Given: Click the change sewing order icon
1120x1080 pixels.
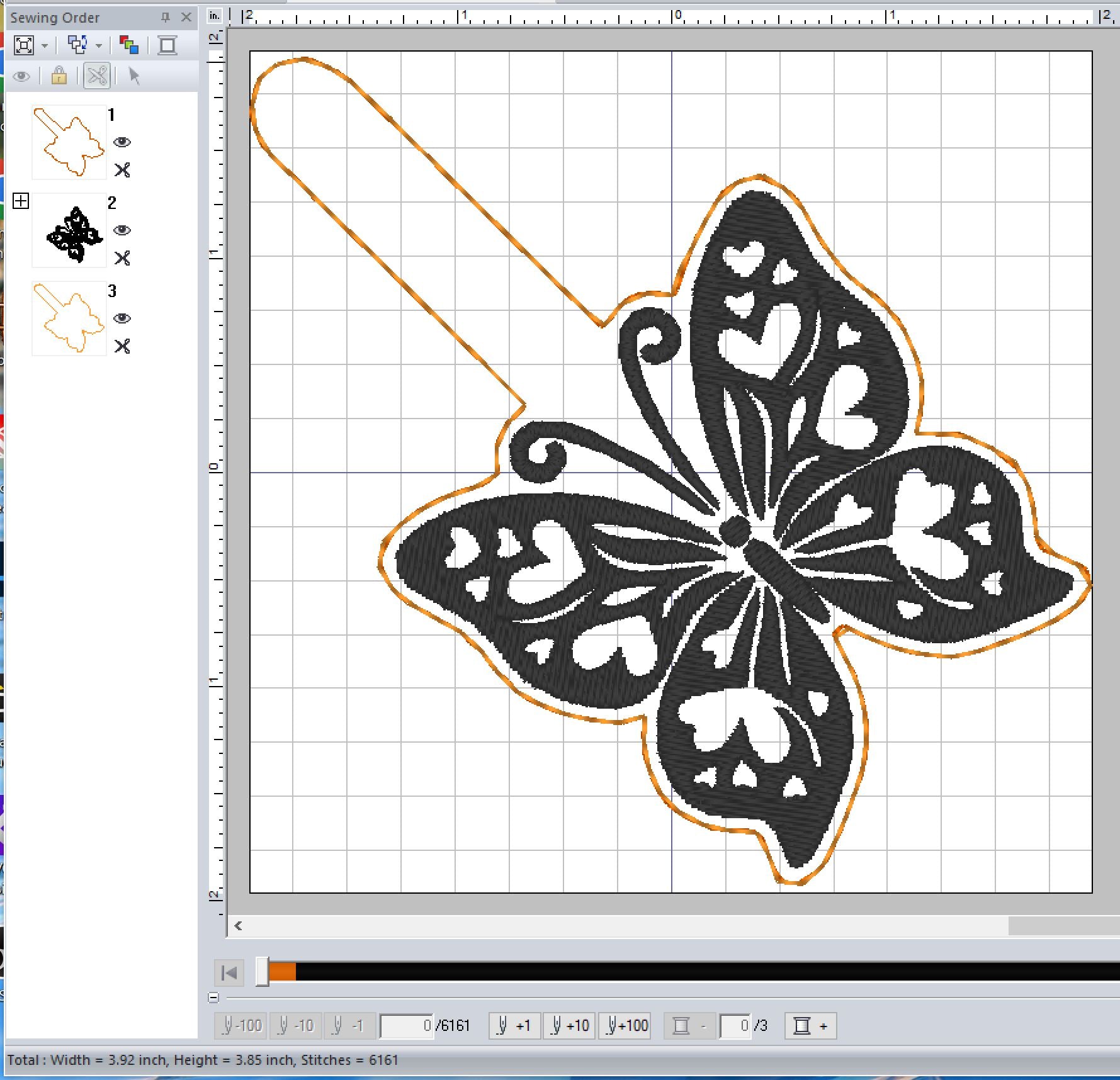Looking at the screenshot, I should [77, 45].
